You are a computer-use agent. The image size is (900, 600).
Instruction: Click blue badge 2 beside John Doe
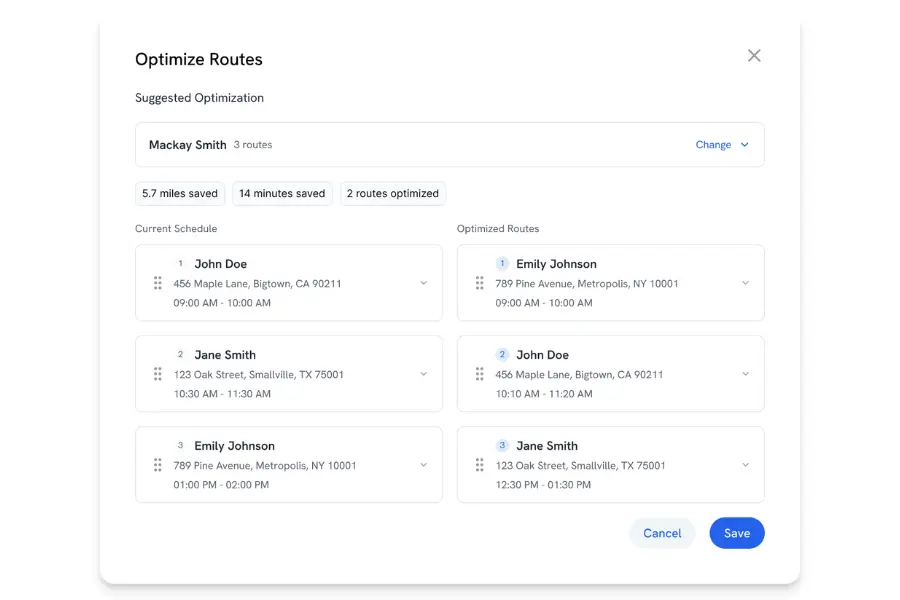(x=502, y=354)
